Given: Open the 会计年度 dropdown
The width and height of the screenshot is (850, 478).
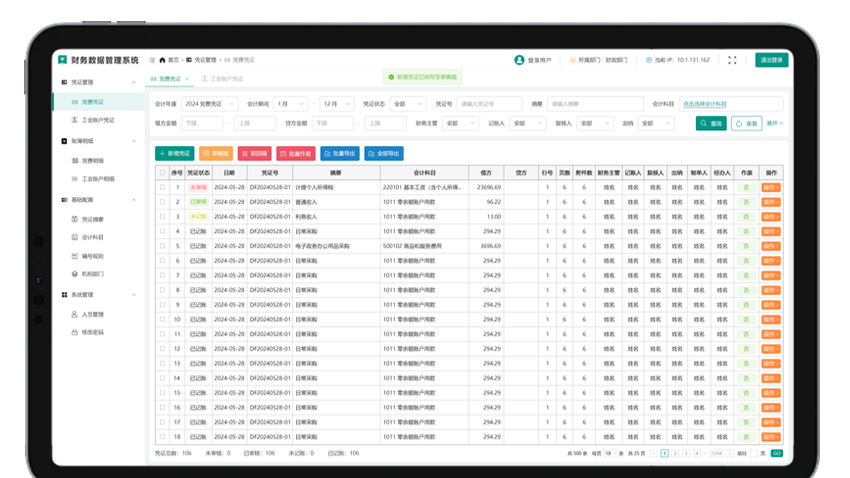Looking at the screenshot, I should tap(209, 104).
